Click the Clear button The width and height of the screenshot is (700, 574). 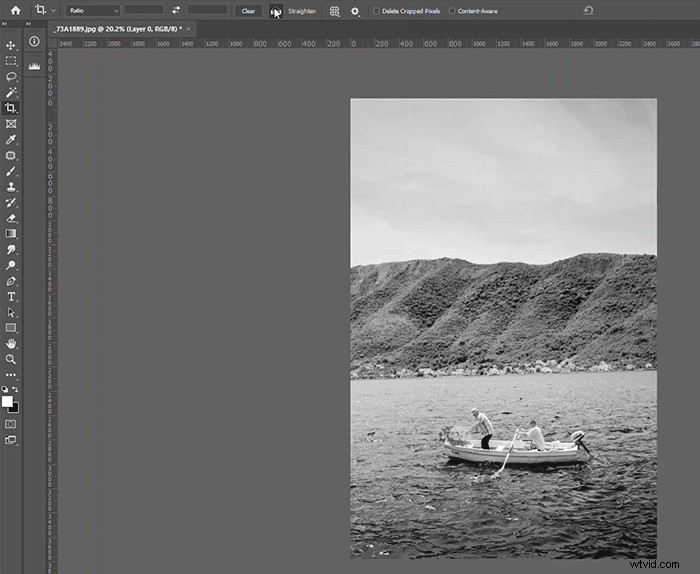point(248,11)
